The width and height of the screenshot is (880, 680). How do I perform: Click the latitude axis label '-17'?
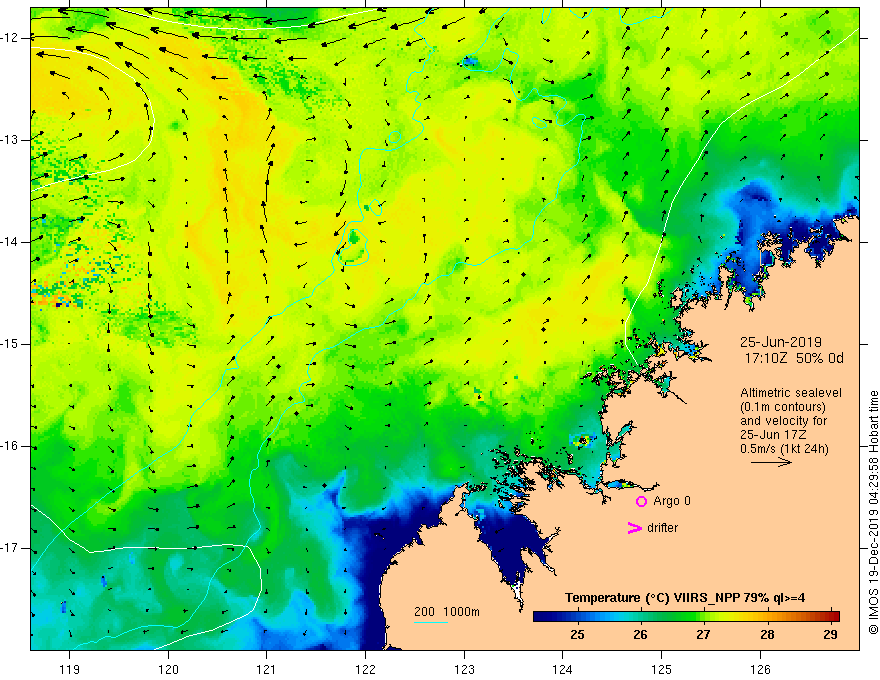point(10,548)
